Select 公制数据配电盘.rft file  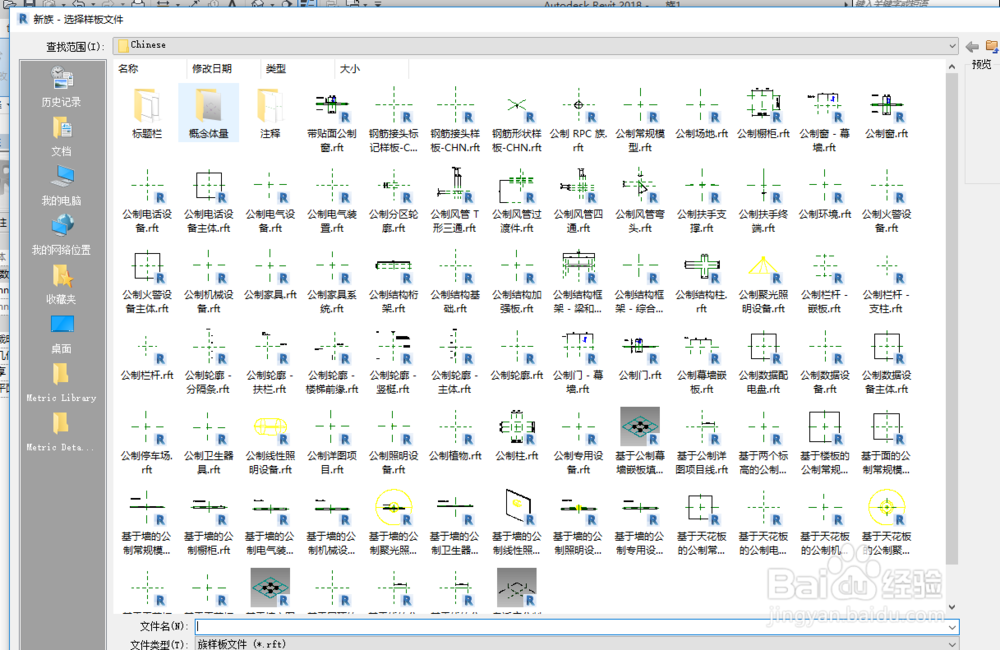763,361
